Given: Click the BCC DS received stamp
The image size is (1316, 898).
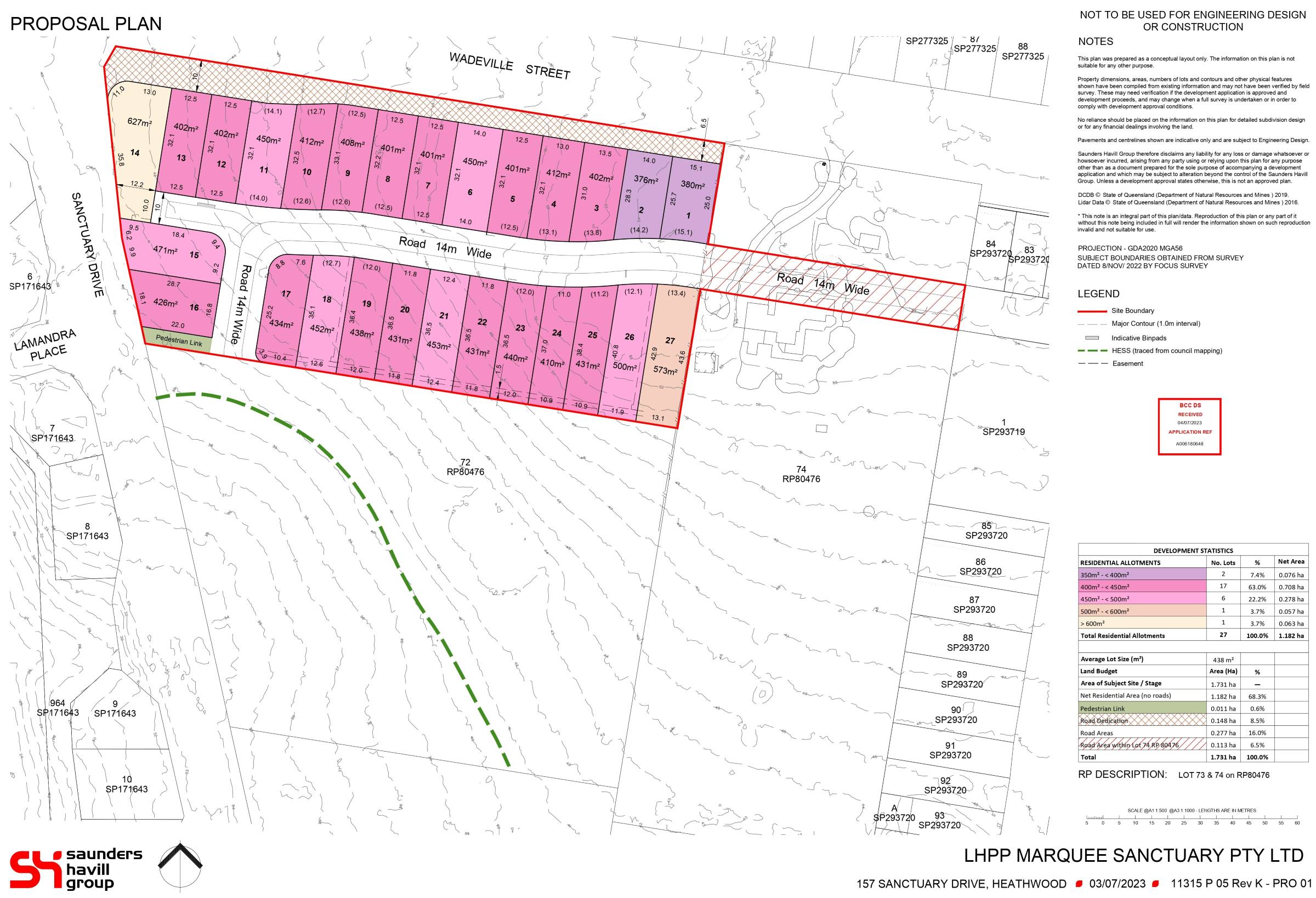Looking at the screenshot, I should click(x=1190, y=429).
